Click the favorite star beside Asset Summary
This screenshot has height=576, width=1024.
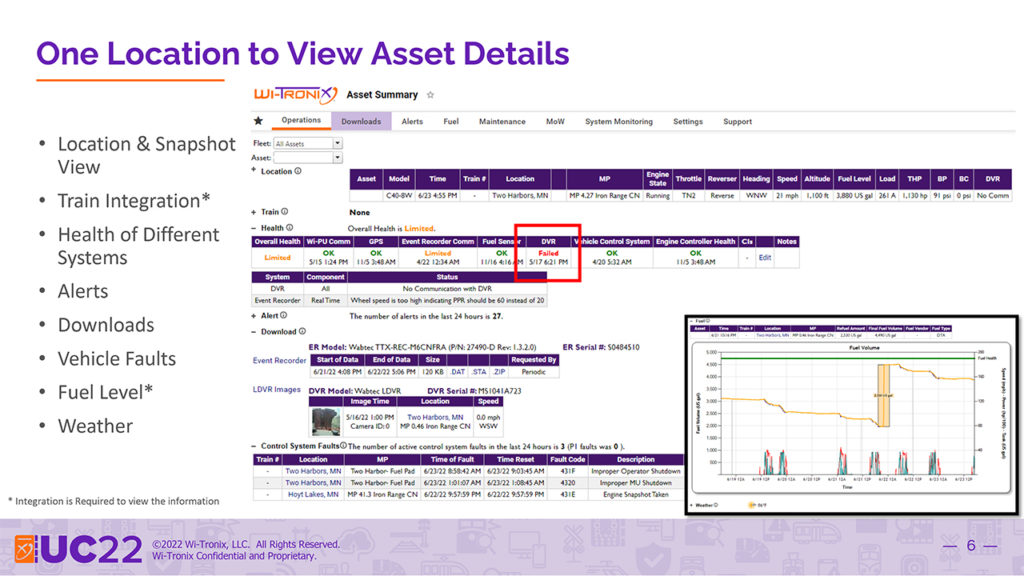coord(430,95)
